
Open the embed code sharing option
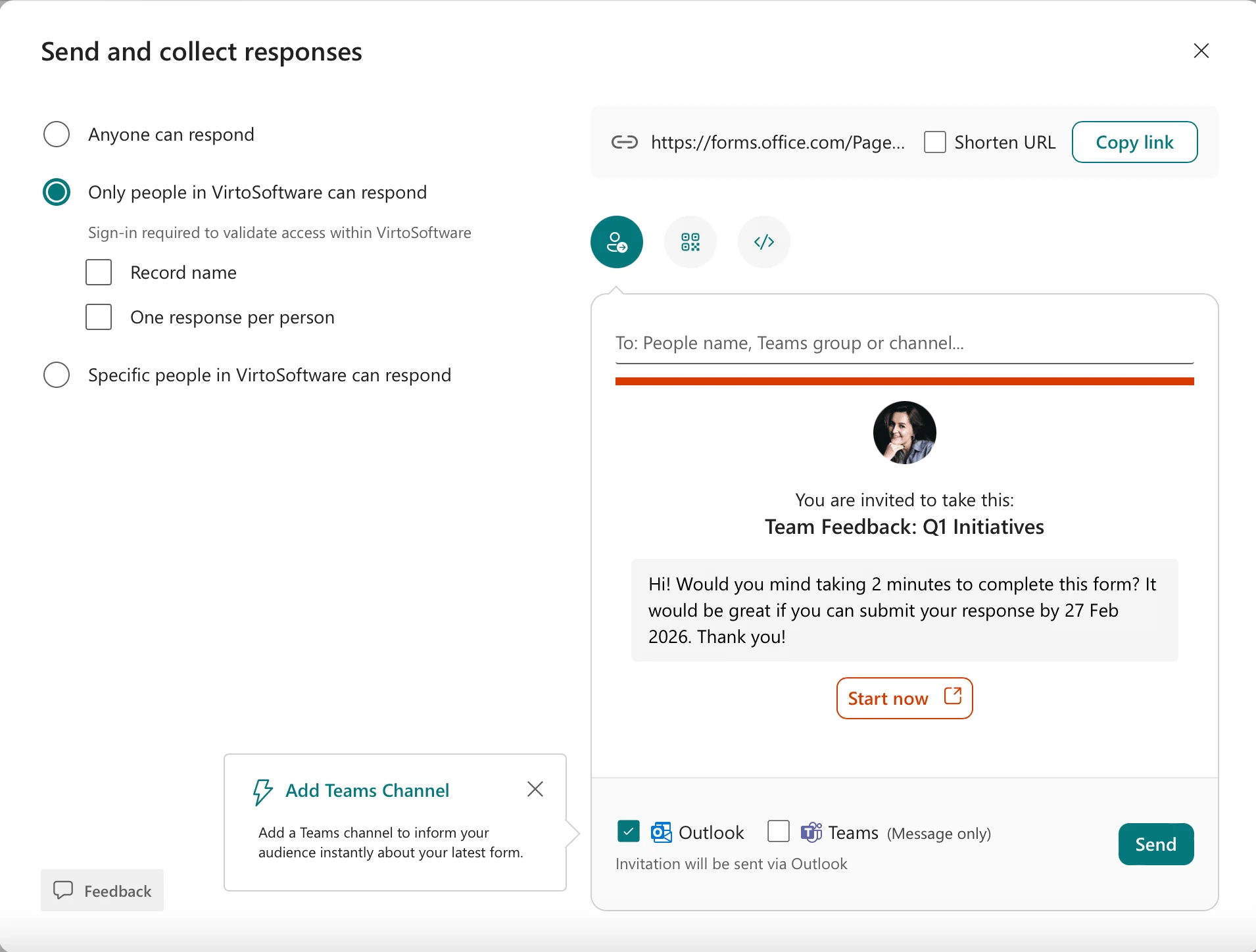(763, 242)
